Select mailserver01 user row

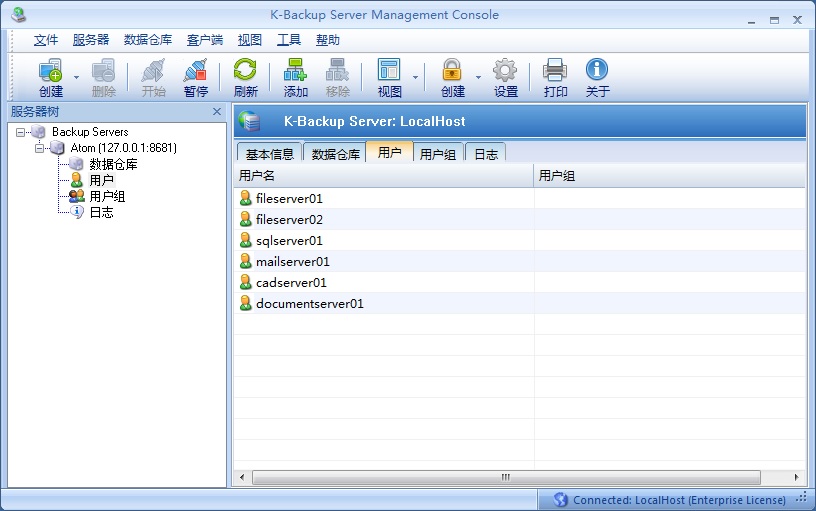coord(520,261)
